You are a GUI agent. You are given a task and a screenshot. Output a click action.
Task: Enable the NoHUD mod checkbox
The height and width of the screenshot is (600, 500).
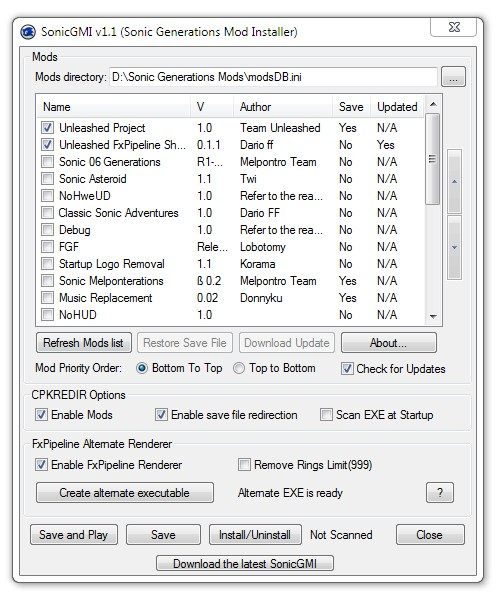pyautogui.click(x=47, y=315)
